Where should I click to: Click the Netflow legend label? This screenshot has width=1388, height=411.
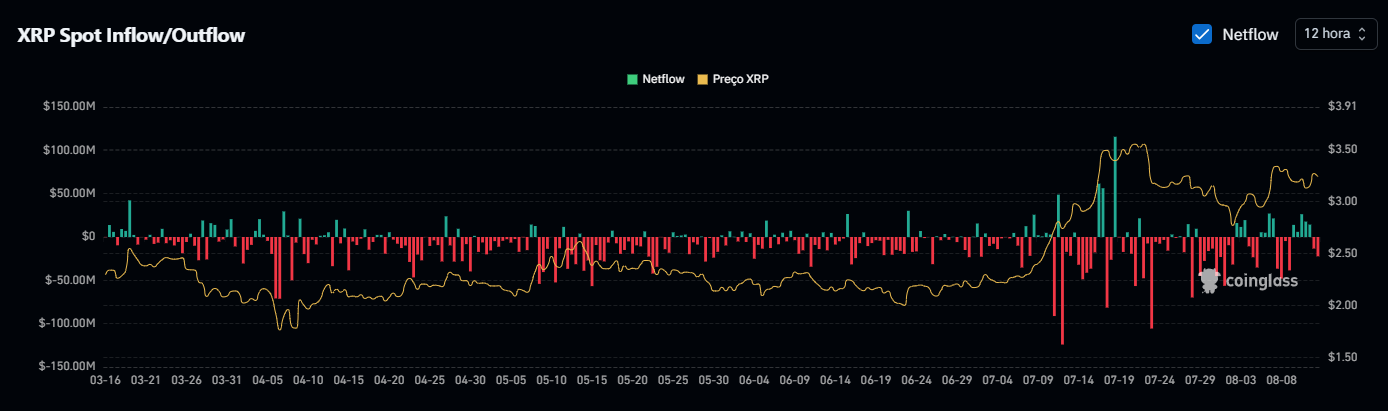663,78
